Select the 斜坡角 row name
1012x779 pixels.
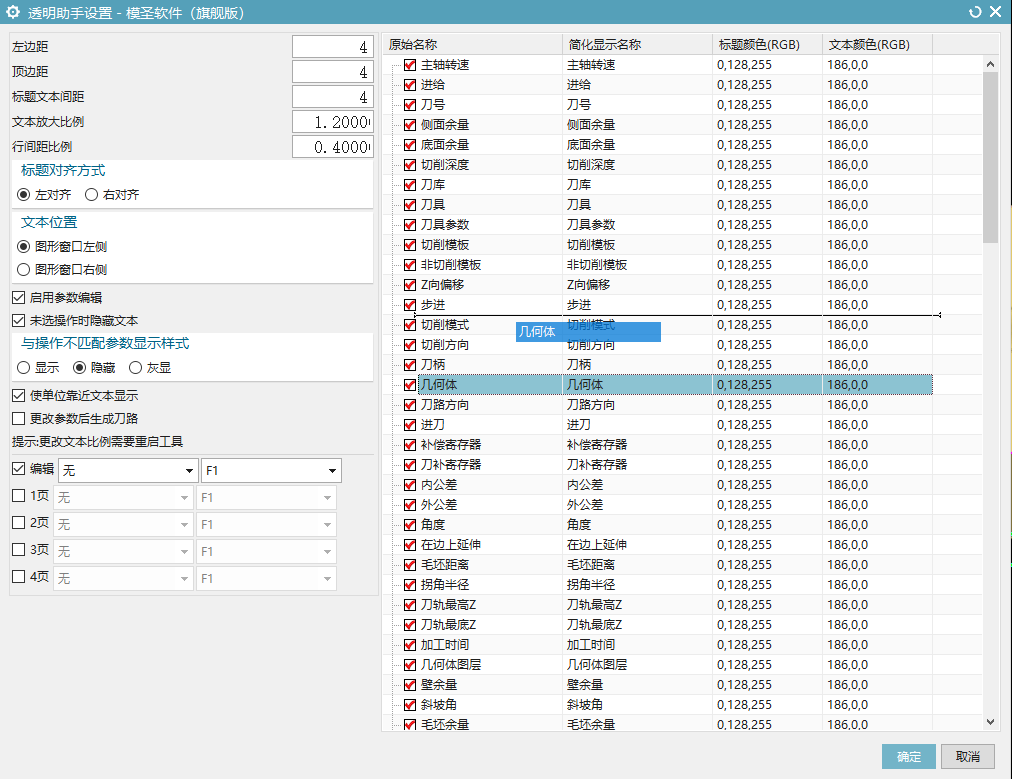439,705
